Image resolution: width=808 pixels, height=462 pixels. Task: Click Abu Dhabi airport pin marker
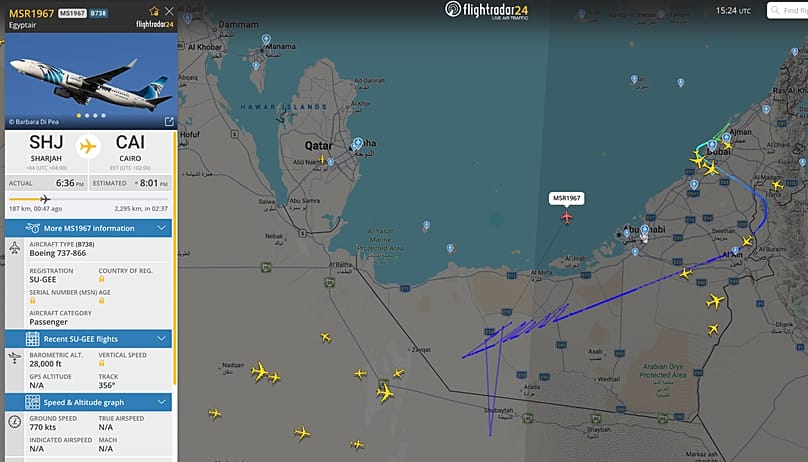point(645,230)
